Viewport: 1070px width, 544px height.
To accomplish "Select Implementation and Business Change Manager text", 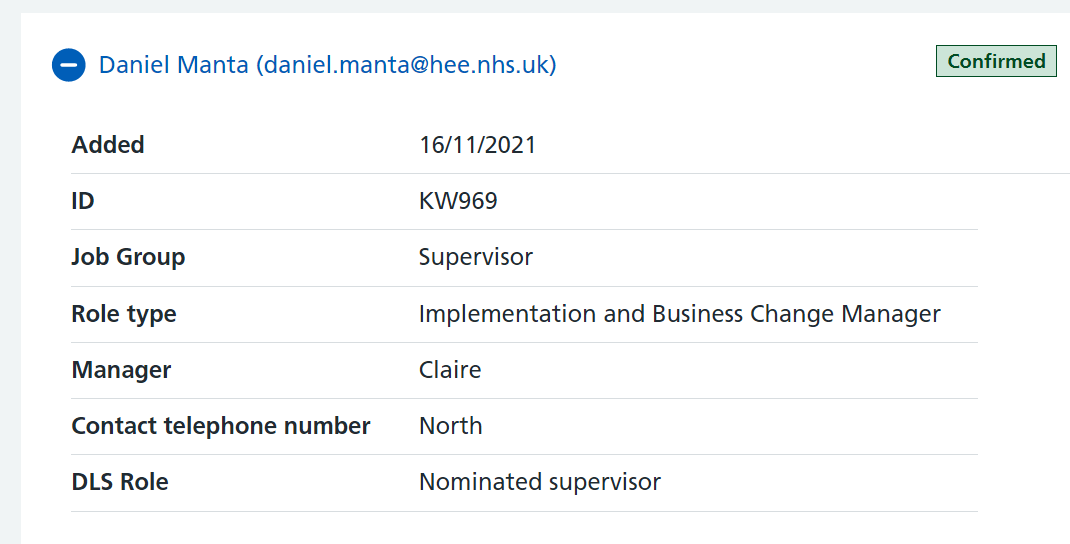I will (680, 314).
